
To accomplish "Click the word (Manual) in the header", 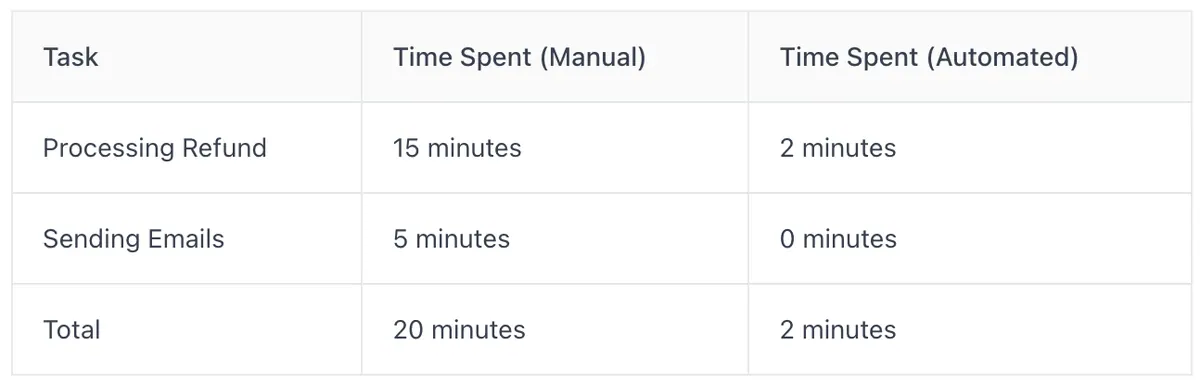I will [x=593, y=57].
